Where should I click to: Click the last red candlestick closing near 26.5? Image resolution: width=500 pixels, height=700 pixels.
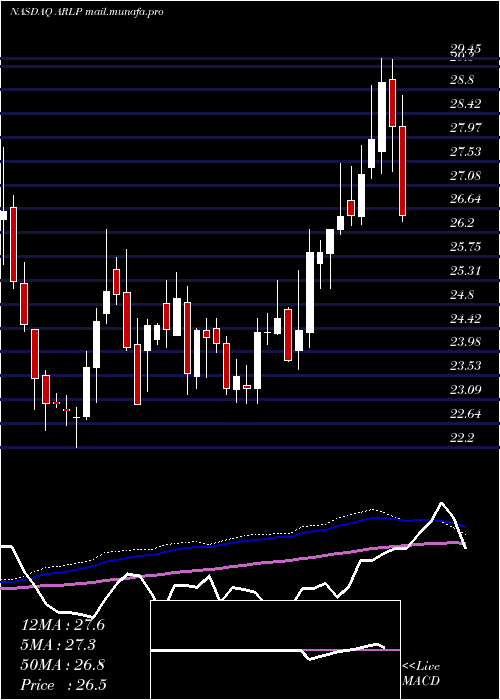coord(403,171)
